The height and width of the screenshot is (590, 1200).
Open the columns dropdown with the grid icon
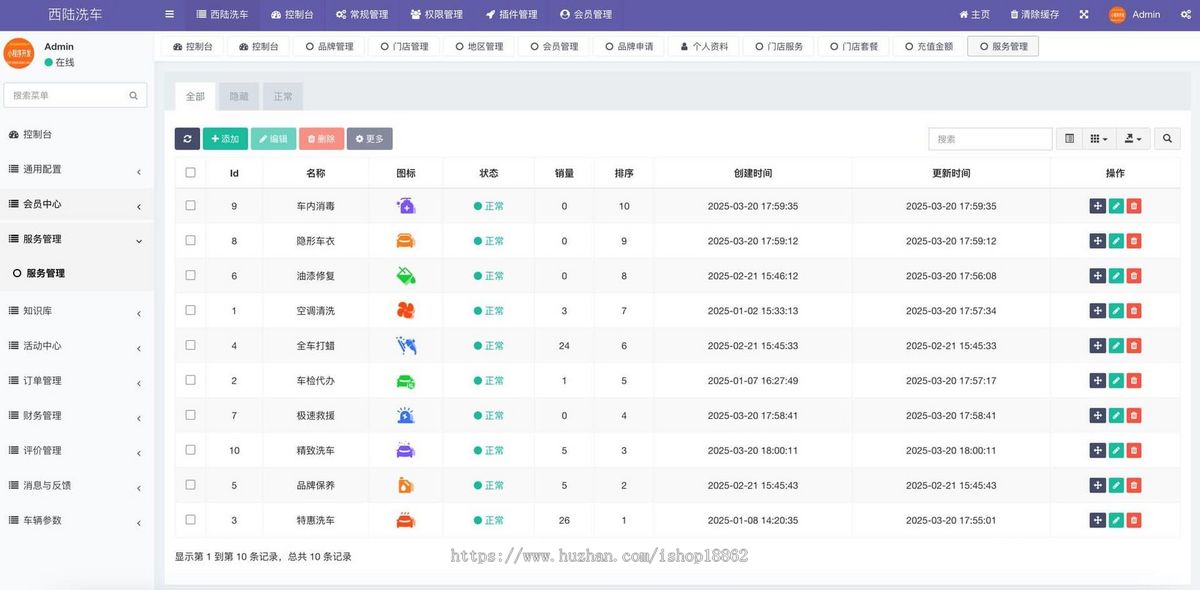click(x=1098, y=139)
